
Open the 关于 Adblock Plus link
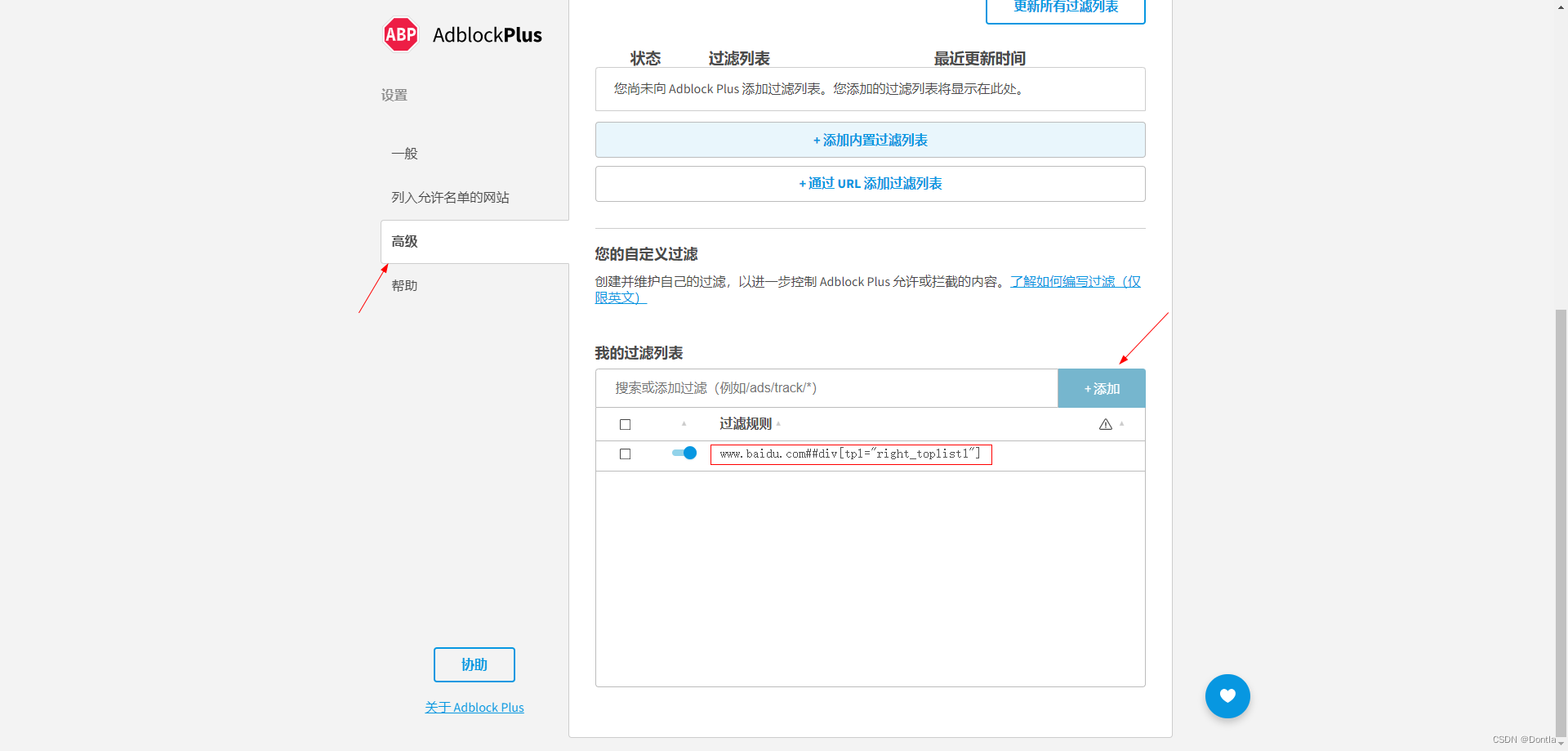(x=474, y=708)
